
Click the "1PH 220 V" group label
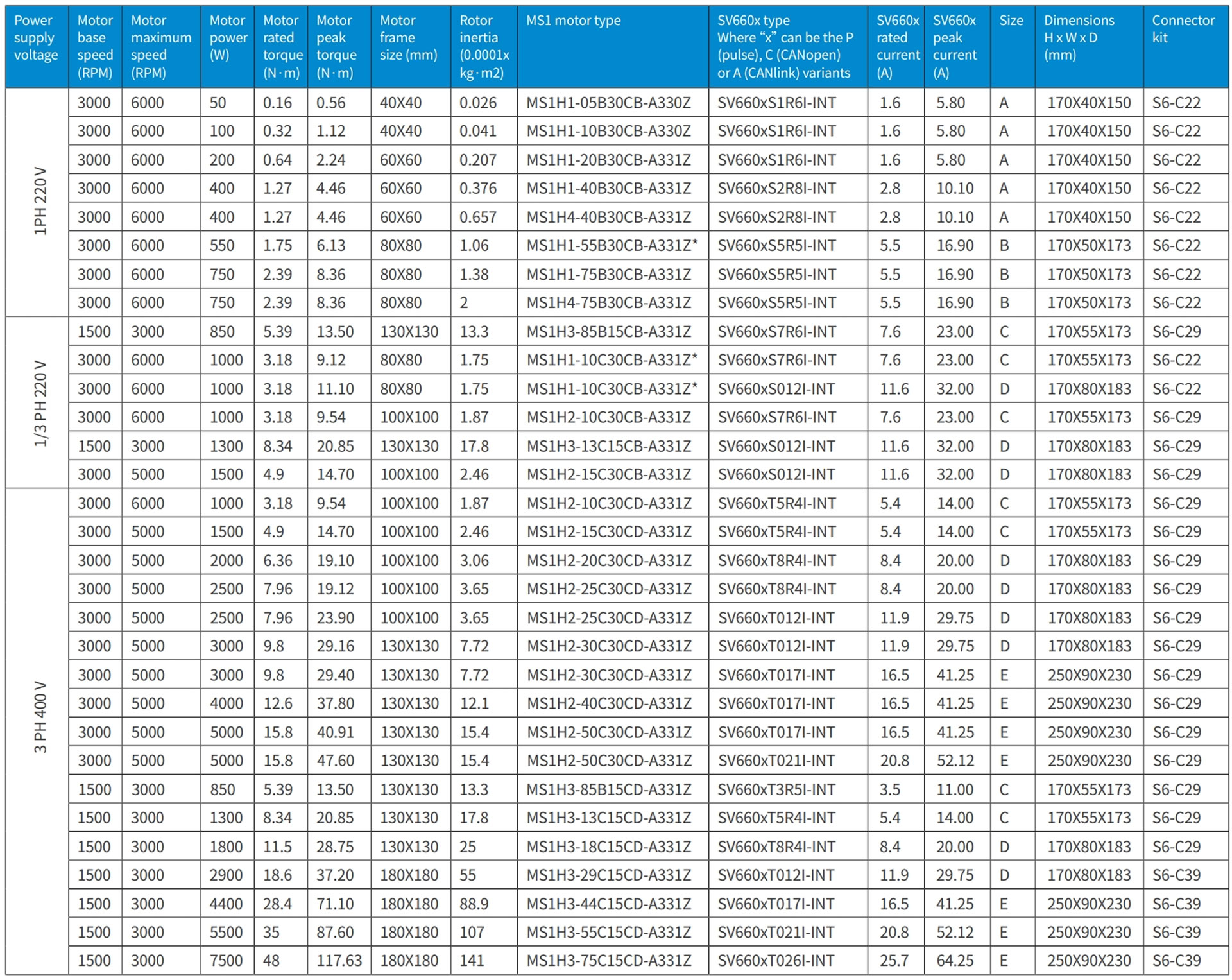coord(40,202)
